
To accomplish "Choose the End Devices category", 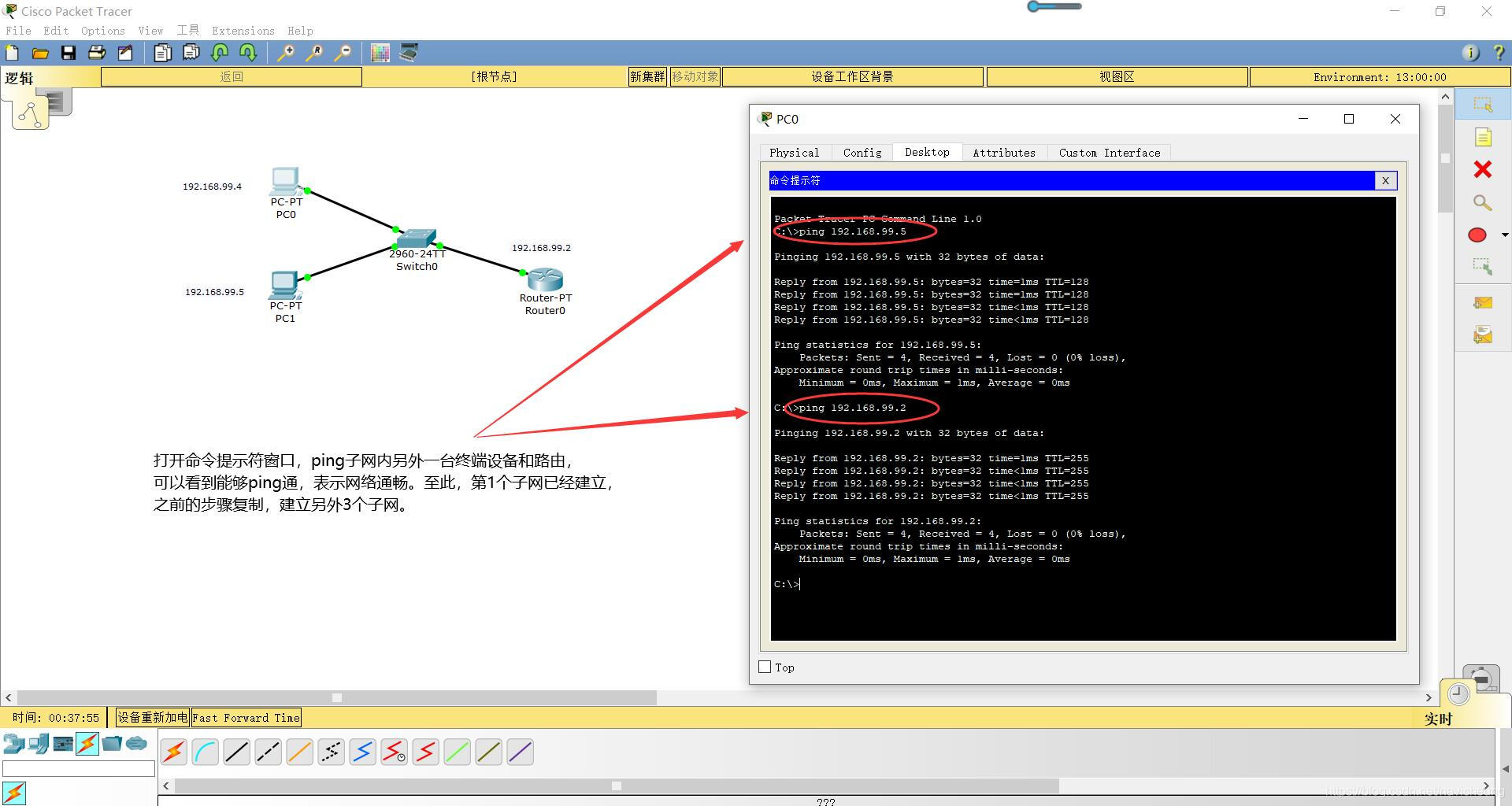I will coord(39,743).
